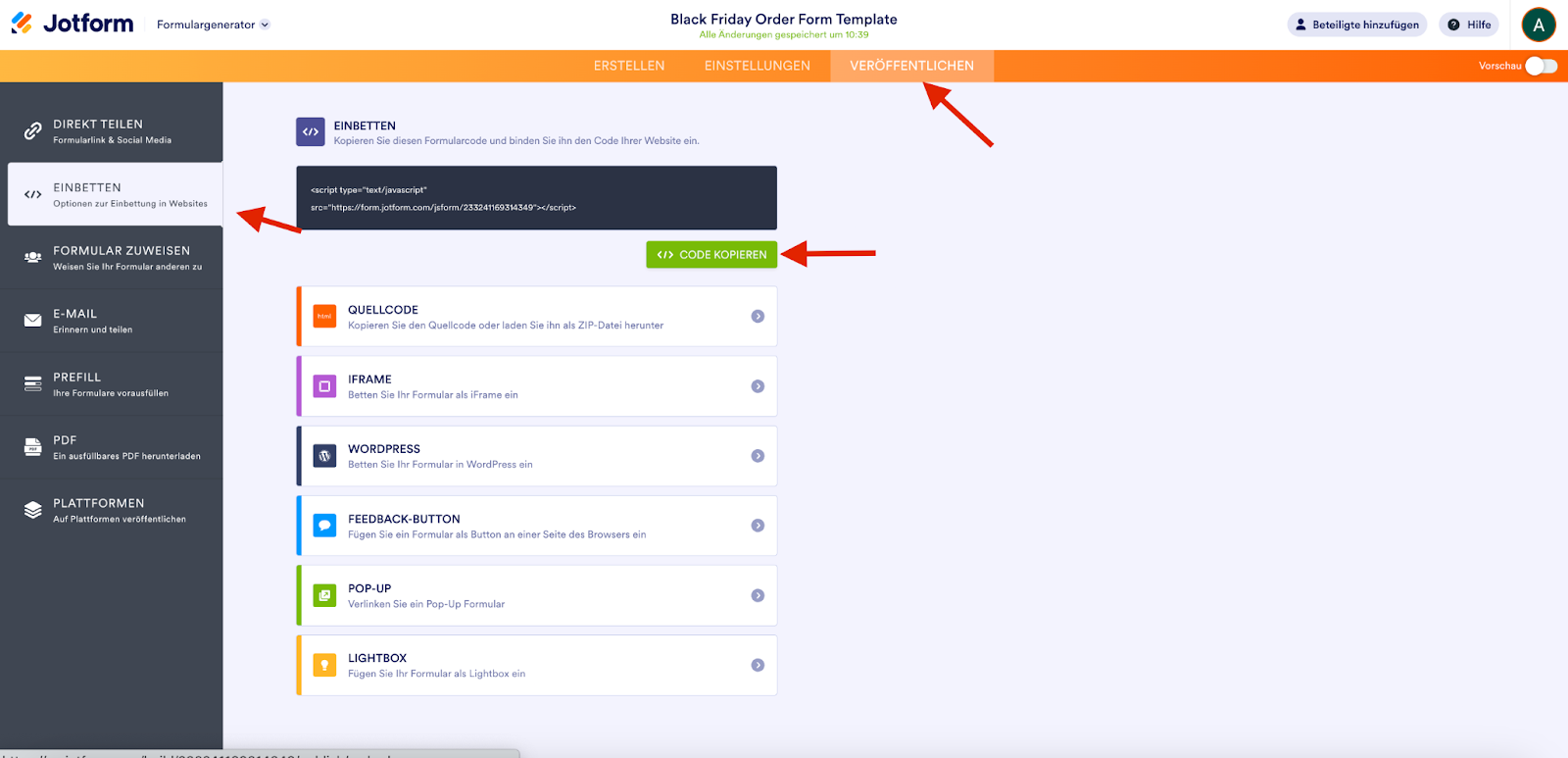Click the Code Kopieren button
The height and width of the screenshot is (758, 1568).
pos(711,255)
